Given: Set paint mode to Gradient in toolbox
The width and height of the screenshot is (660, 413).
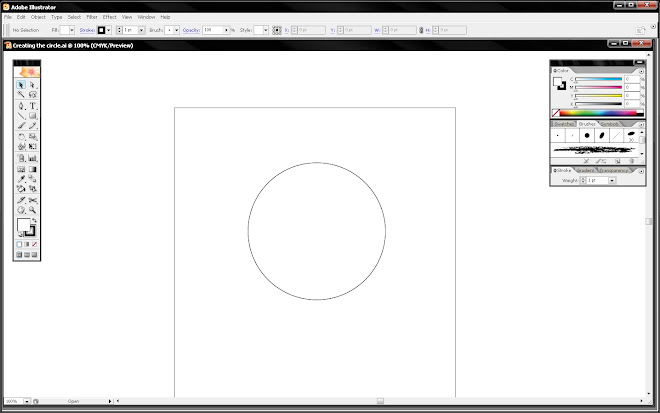Looking at the screenshot, I should (27, 244).
